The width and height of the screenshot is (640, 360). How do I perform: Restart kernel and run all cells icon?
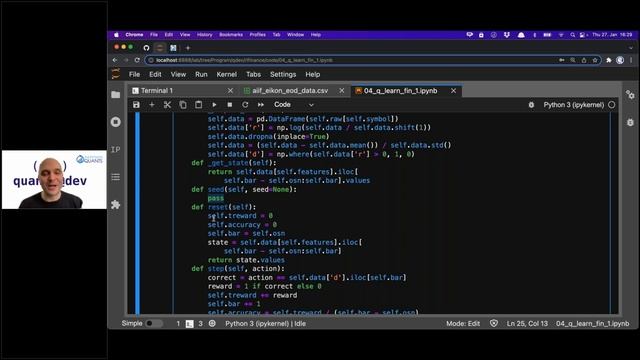260,105
